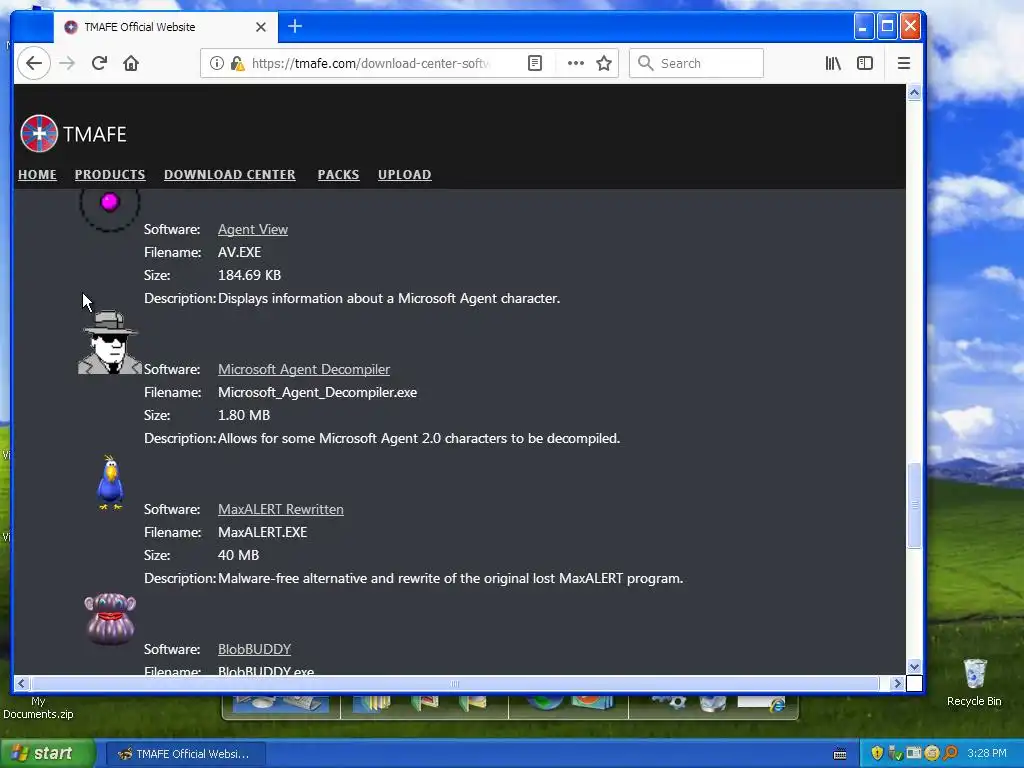Toggle Reader View icon
The height and width of the screenshot is (768, 1024).
[x=535, y=63]
